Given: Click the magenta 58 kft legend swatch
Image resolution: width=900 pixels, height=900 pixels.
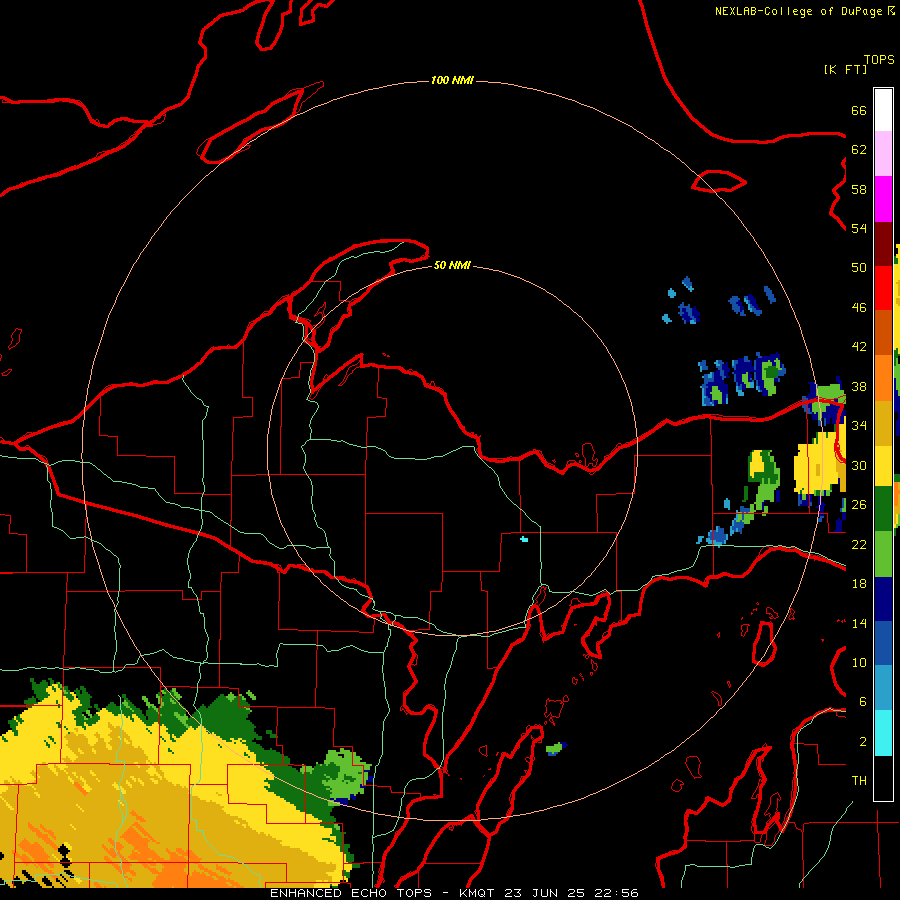Looking at the screenshot, I should pos(883,199).
